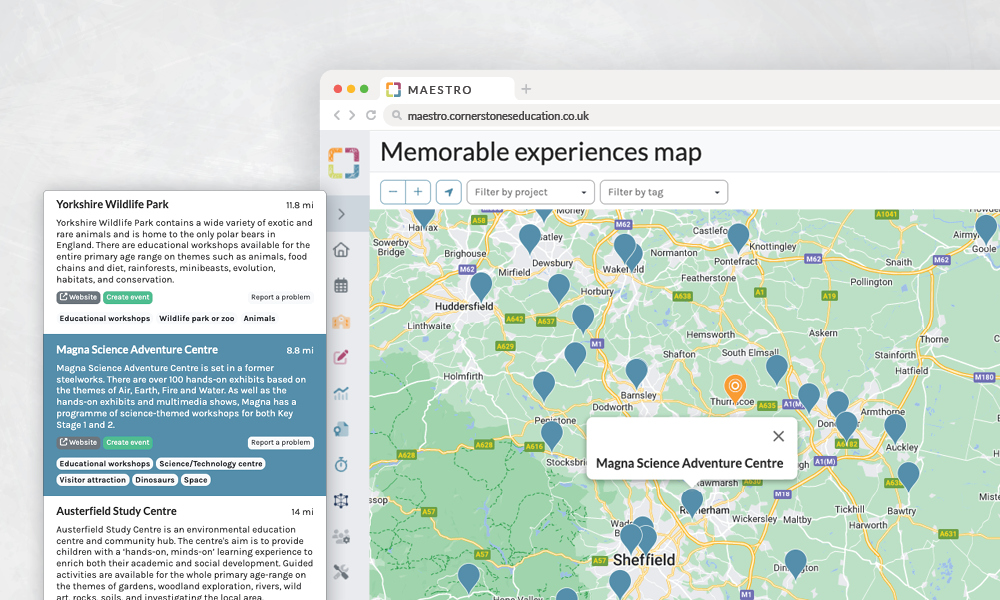
Task: Click the locate me arrow button
Action: click(449, 192)
